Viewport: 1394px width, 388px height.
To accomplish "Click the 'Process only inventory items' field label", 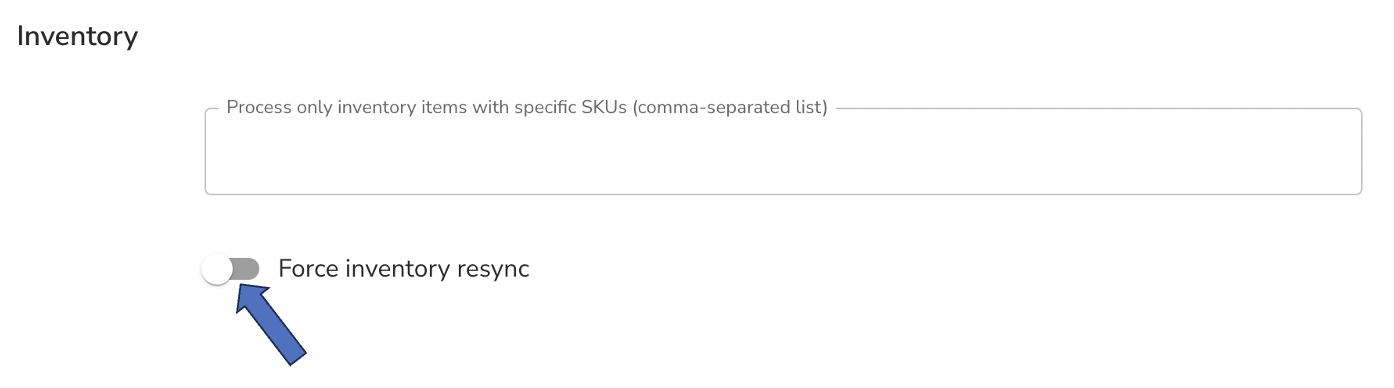I will (x=527, y=108).
